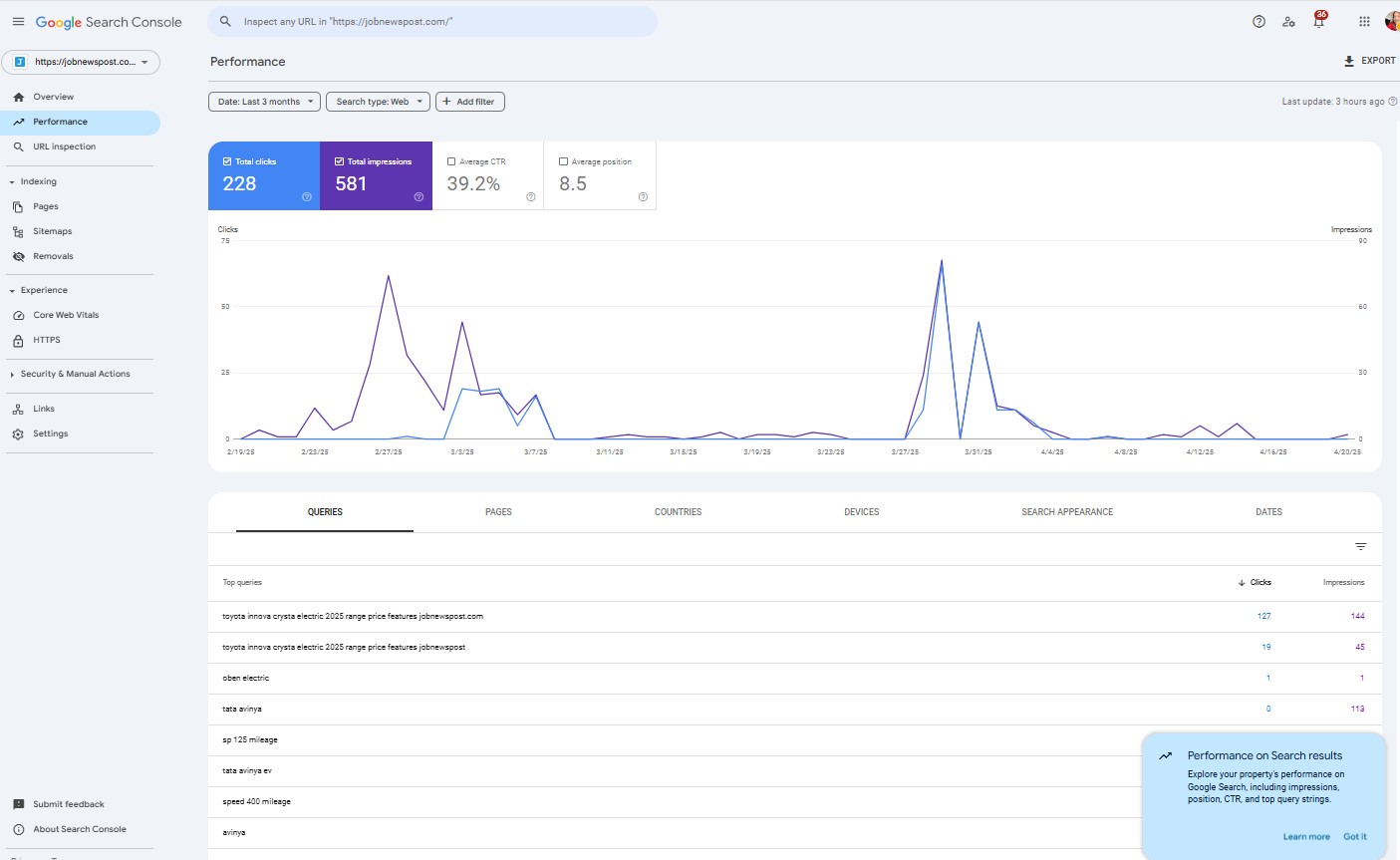Image resolution: width=1400 pixels, height=860 pixels.
Task: Click the Links network icon
Action: pos(18,409)
